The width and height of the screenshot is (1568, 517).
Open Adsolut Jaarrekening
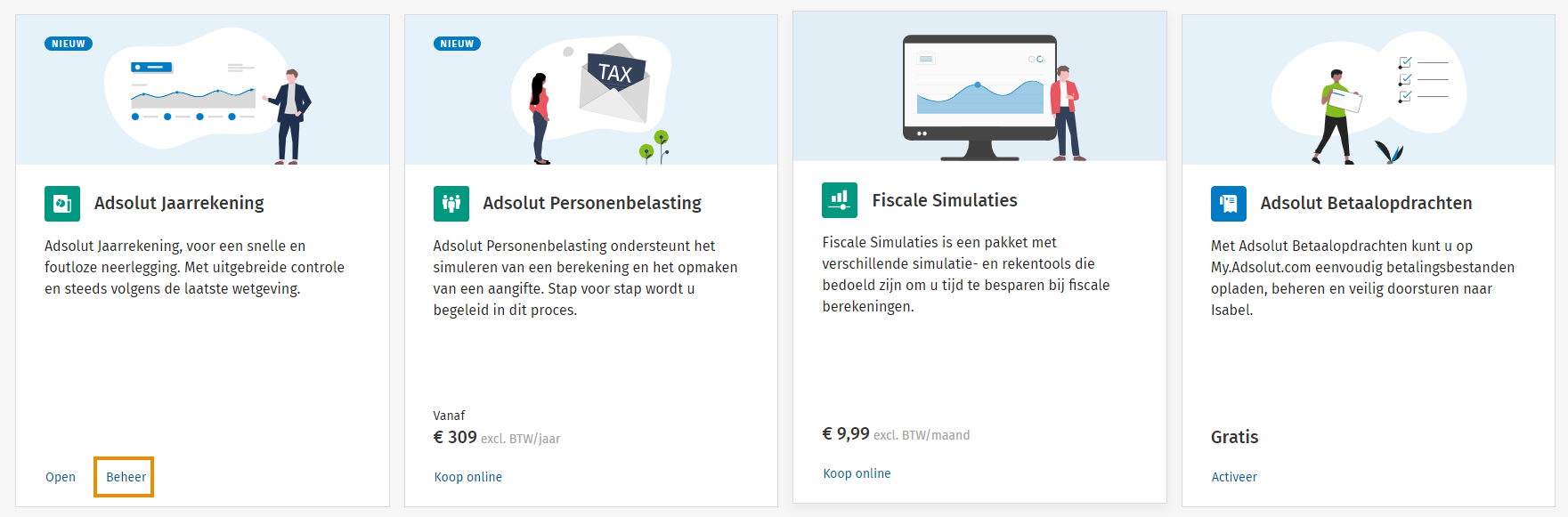60,477
